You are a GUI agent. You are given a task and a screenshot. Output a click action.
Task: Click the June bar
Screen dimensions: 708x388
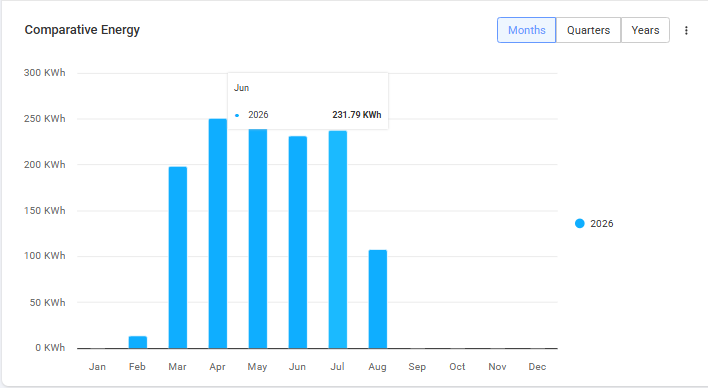pyautogui.click(x=298, y=243)
